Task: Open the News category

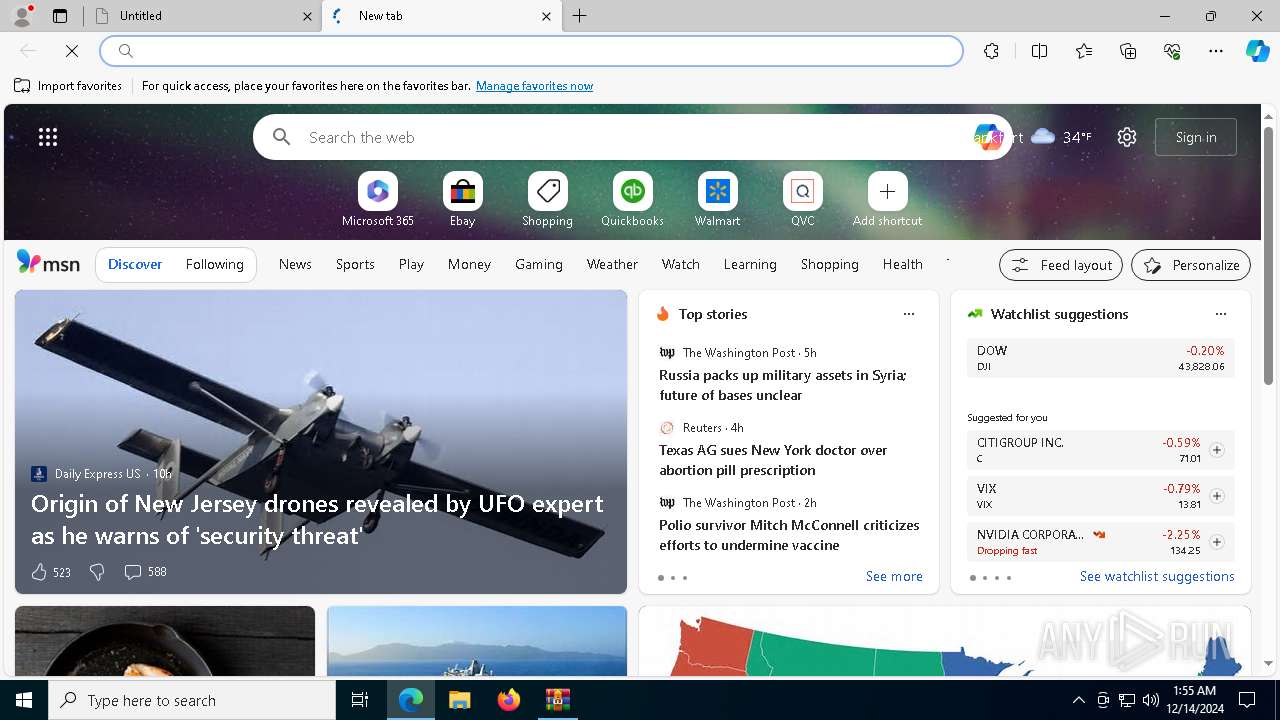Action: (x=295, y=264)
